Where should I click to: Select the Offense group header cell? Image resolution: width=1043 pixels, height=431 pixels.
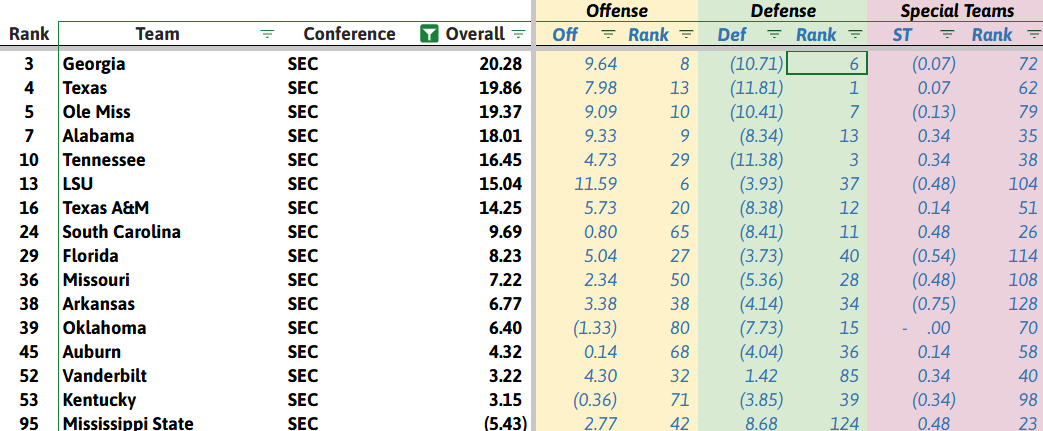pos(617,11)
